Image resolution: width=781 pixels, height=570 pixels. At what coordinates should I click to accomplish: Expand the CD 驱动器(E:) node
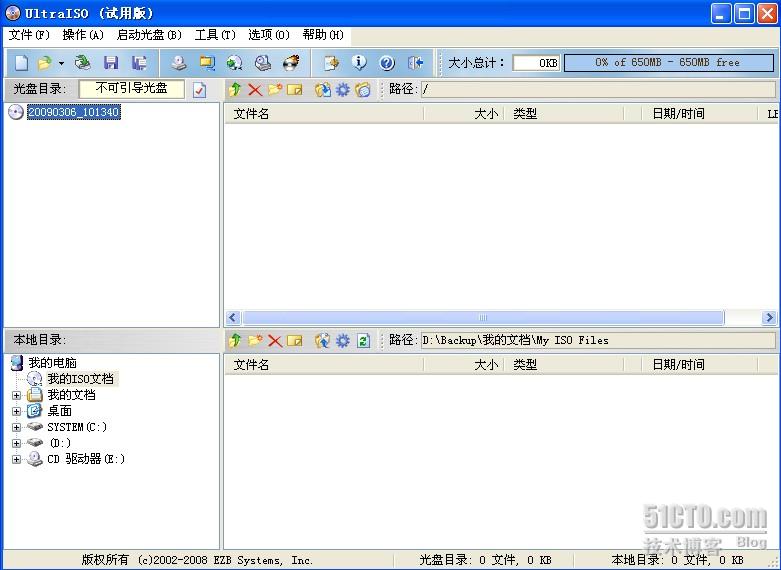[x=16, y=459]
